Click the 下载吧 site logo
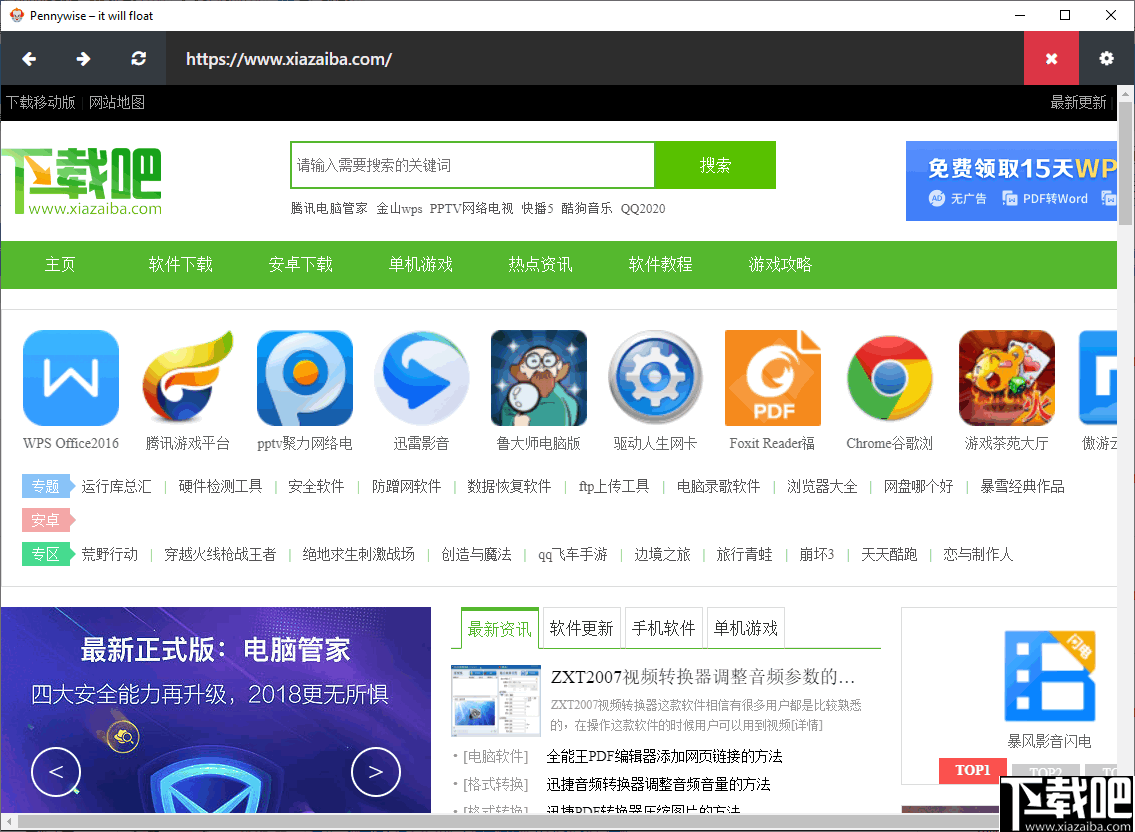Image resolution: width=1135 pixels, height=832 pixels. [81, 181]
